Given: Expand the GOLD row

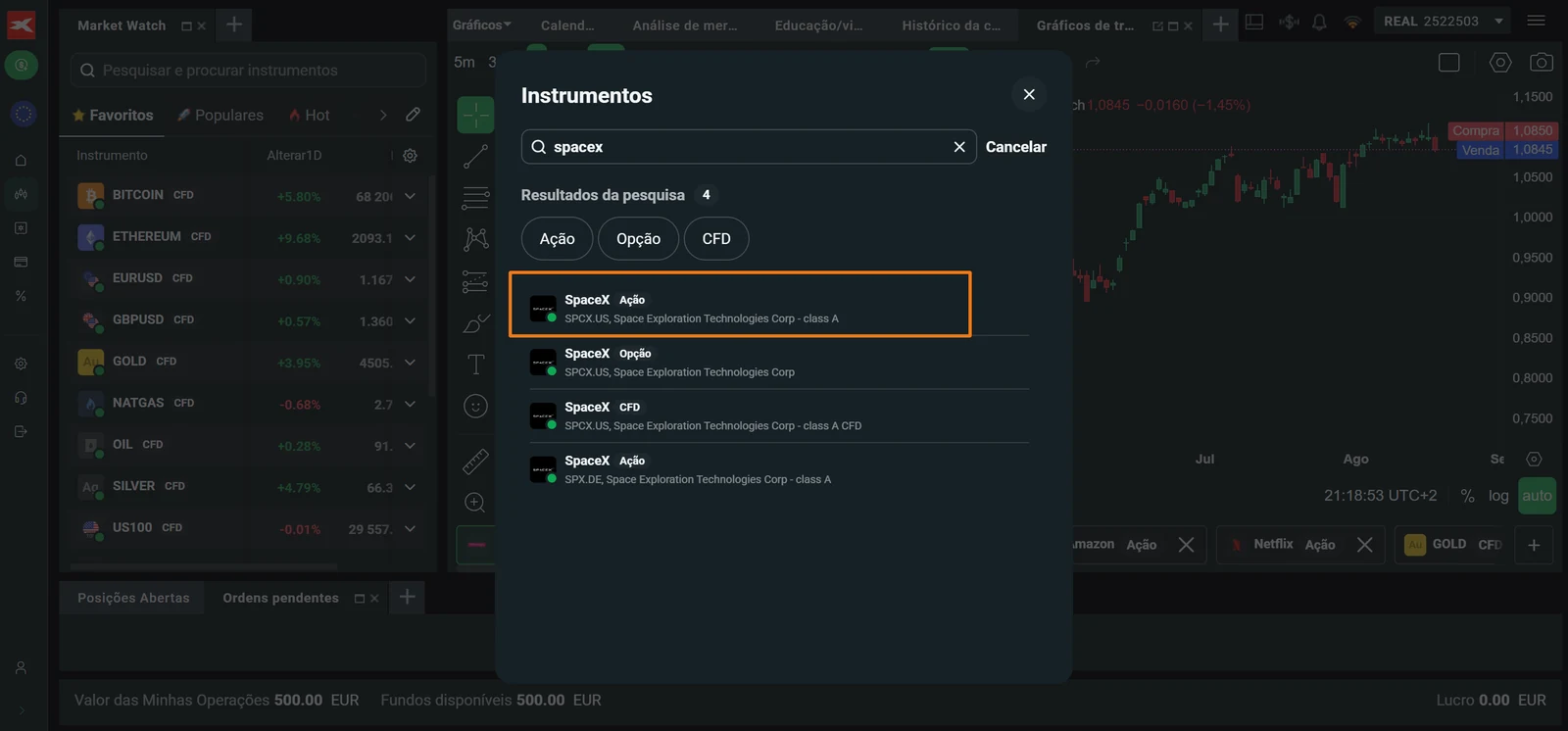Looking at the screenshot, I should click(410, 363).
